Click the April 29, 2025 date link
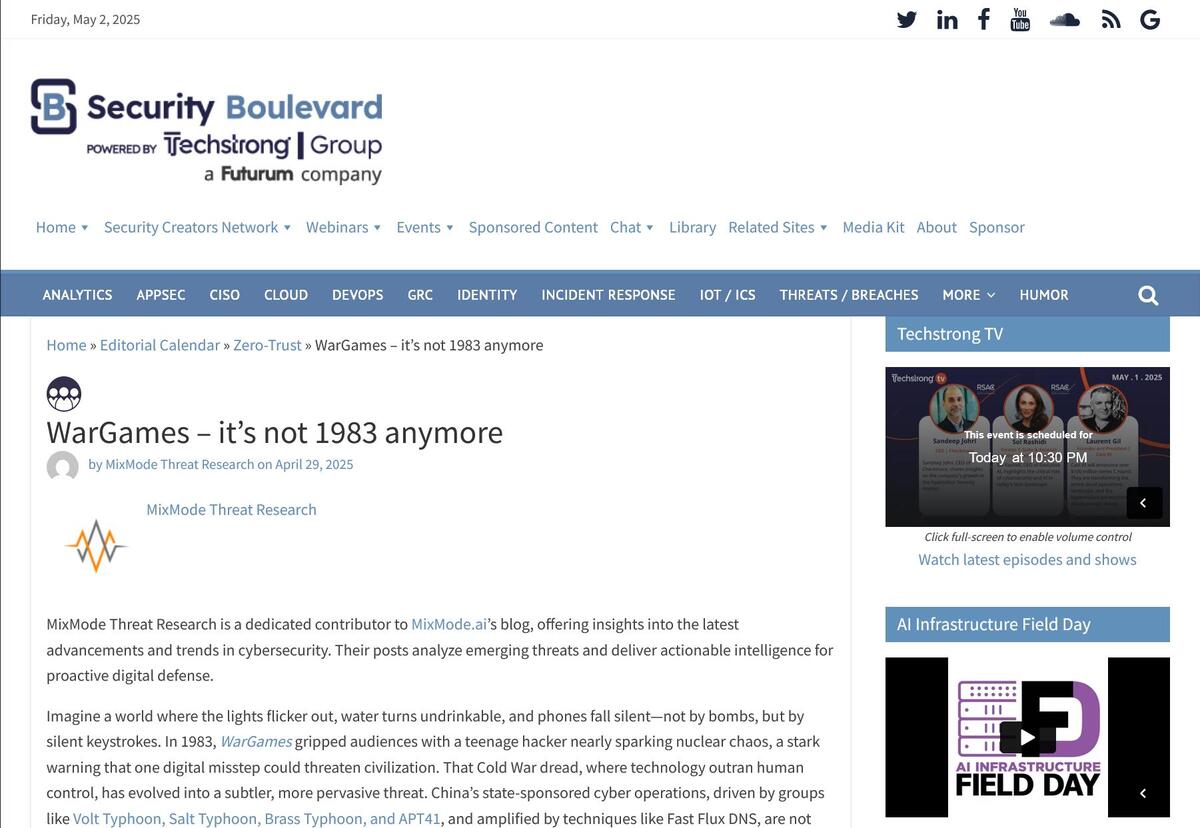Screen dimensions: 1200x828 click(x=314, y=464)
